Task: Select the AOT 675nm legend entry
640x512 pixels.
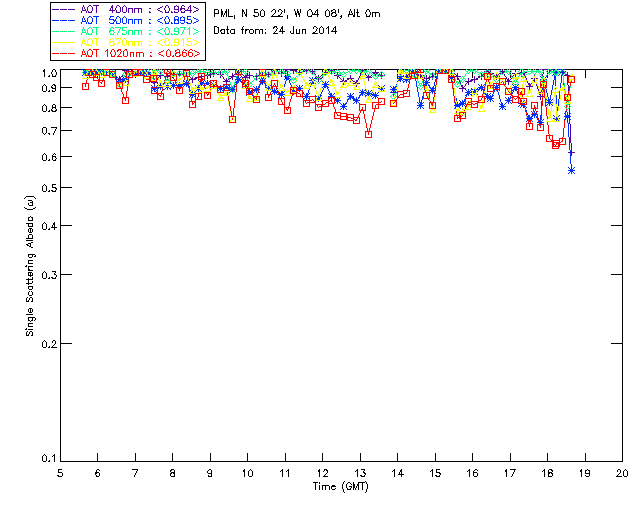Action: [x=127, y=31]
